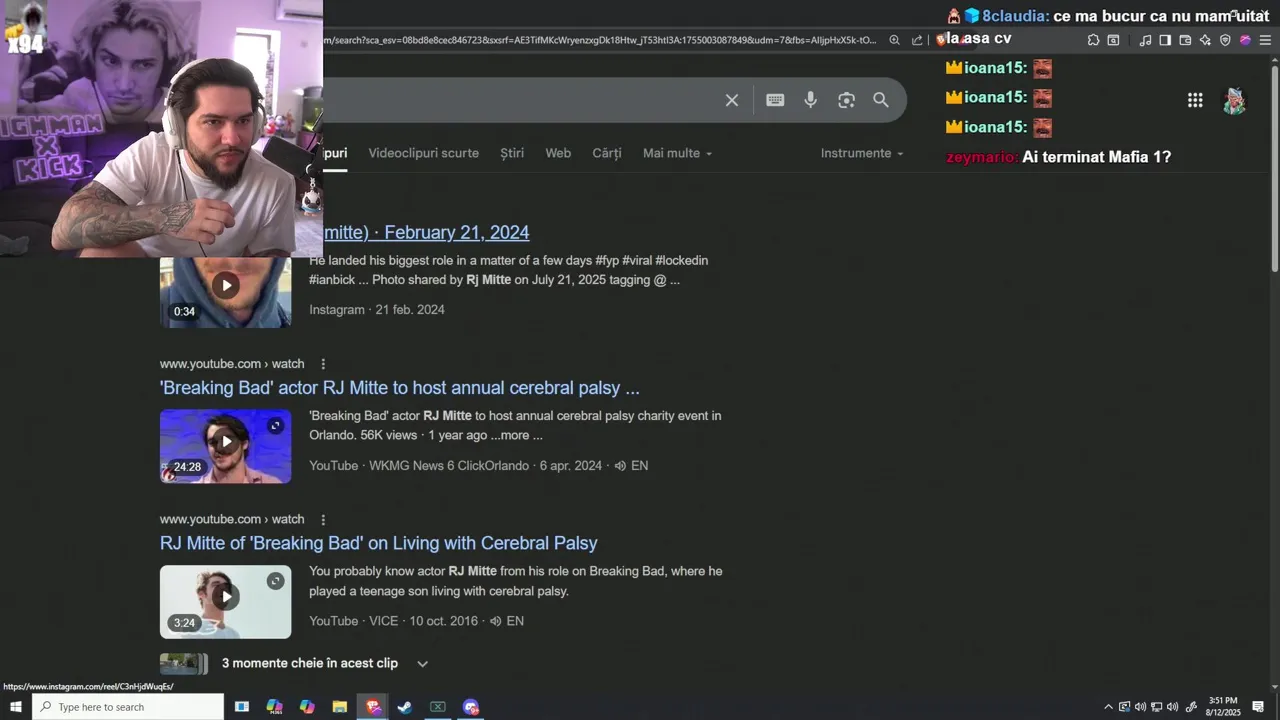This screenshot has height=720, width=1280.
Task: Play the WKMG News 24:28 video thumbnail
Action: tap(226, 446)
